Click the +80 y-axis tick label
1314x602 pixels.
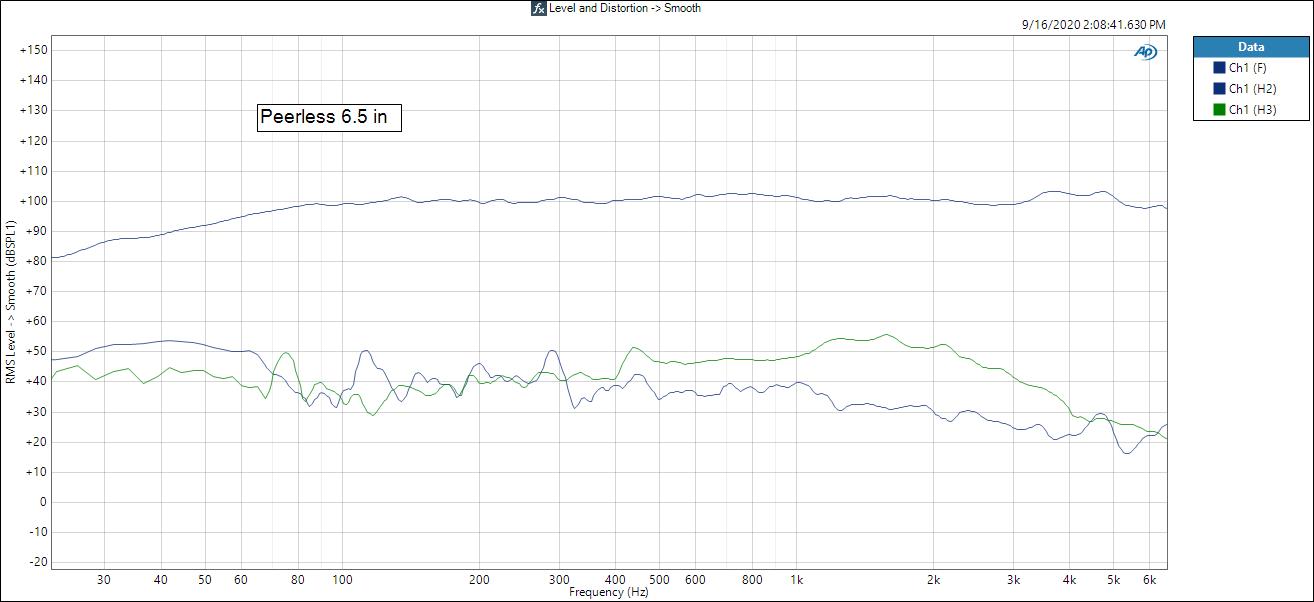point(36,261)
